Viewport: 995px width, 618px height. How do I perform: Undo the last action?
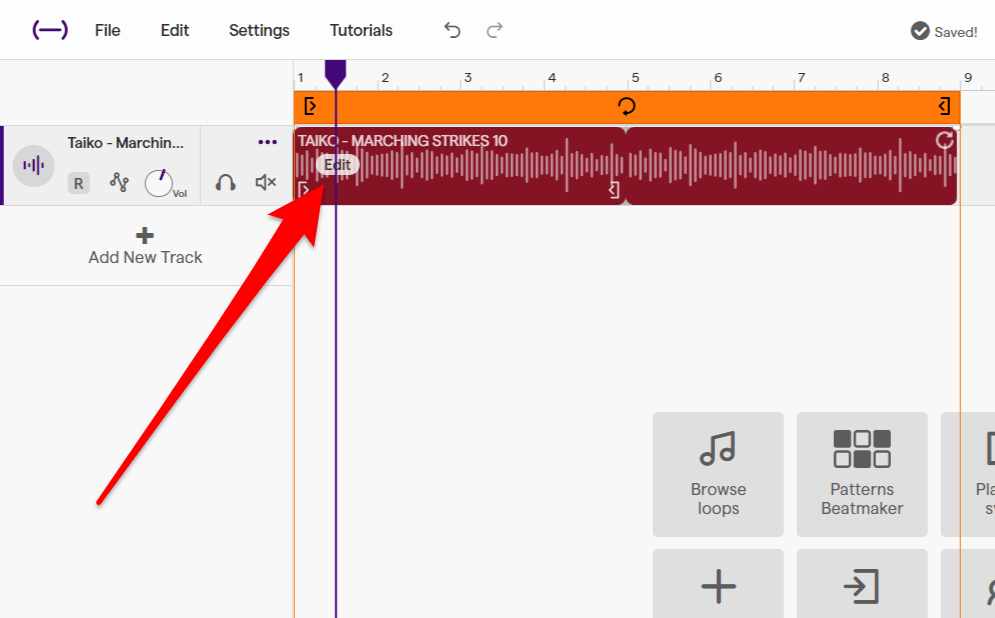pos(452,30)
